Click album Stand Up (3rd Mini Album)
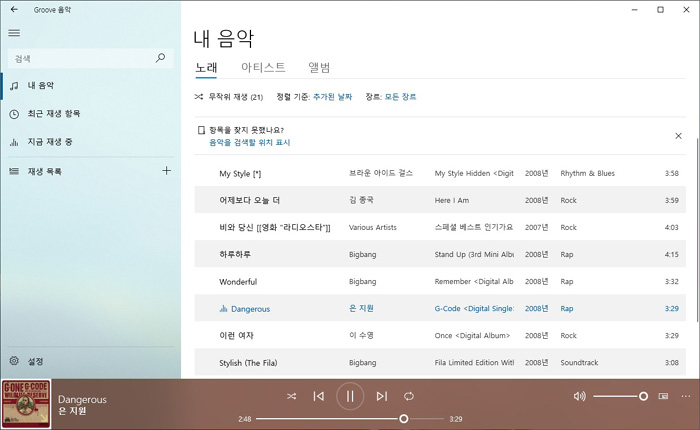Image resolution: width=700 pixels, height=430 pixels. pos(474,255)
